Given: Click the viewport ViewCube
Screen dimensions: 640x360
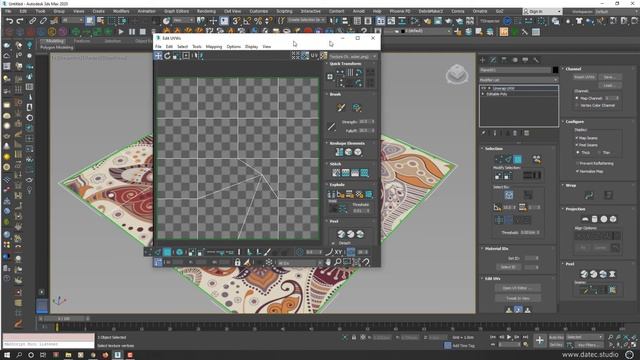Looking at the screenshot, I should coord(457,74).
